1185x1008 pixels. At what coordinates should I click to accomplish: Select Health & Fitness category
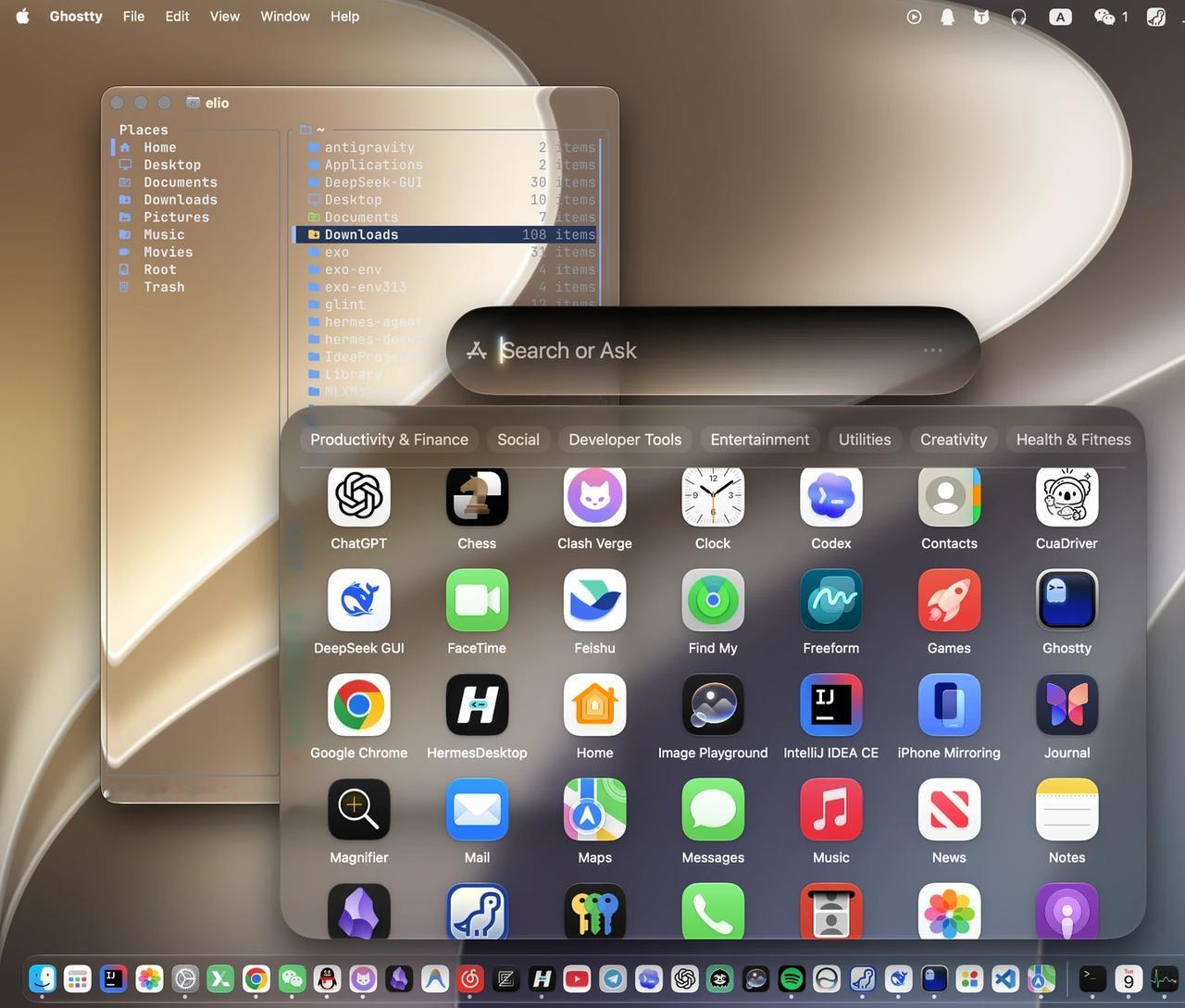point(1074,440)
